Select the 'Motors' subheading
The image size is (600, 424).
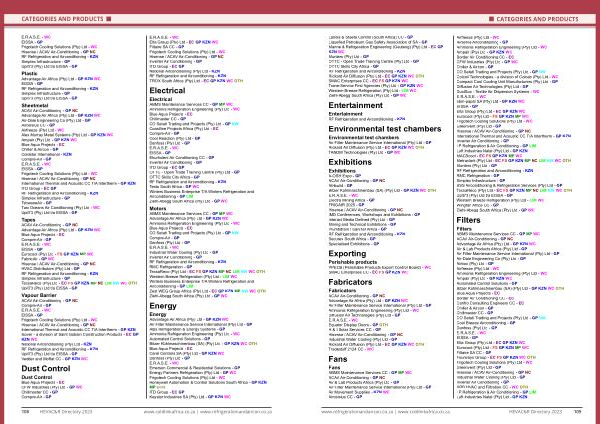[x=158, y=209]
